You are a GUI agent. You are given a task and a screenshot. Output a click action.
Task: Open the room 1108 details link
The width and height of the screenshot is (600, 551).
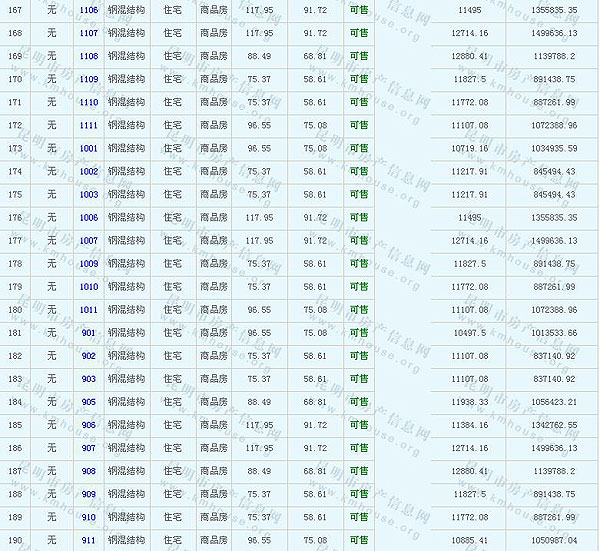[x=89, y=56]
